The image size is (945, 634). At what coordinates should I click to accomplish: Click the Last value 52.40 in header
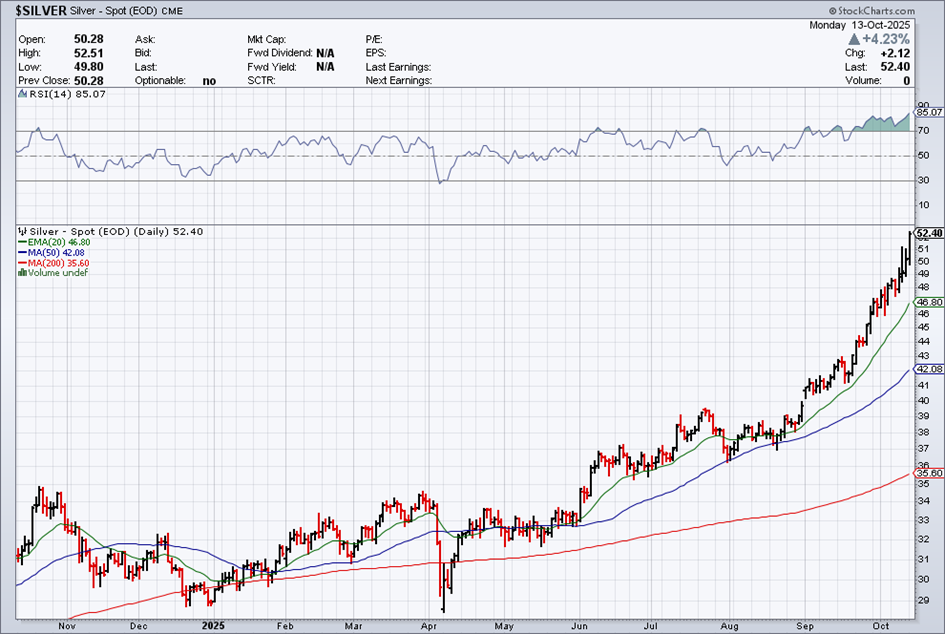pyautogui.click(x=895, y=67)
